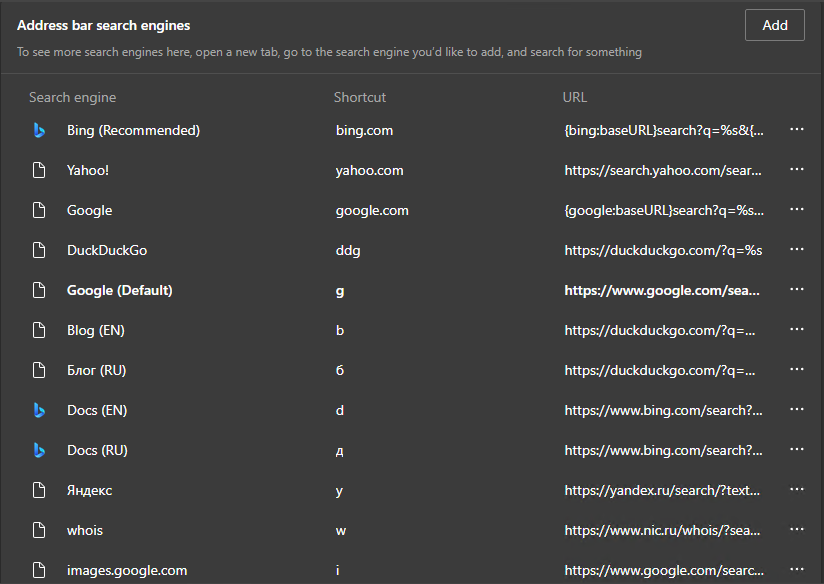Viewport: 824px width, 584px height.
Task: Open more actions for Docs (RU)
Action: [797, 449]
